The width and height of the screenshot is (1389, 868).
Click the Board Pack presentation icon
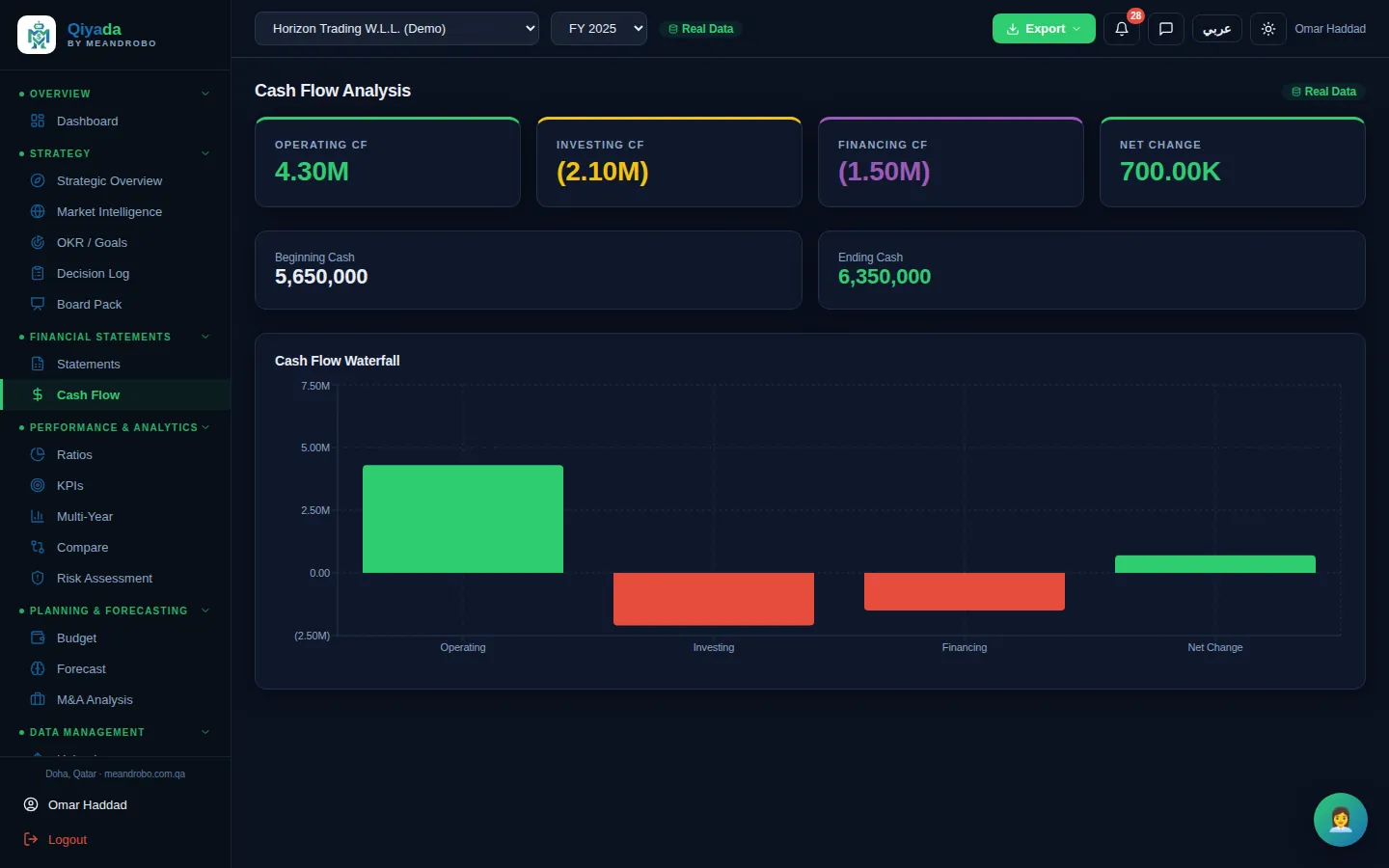tap(38, 304)
